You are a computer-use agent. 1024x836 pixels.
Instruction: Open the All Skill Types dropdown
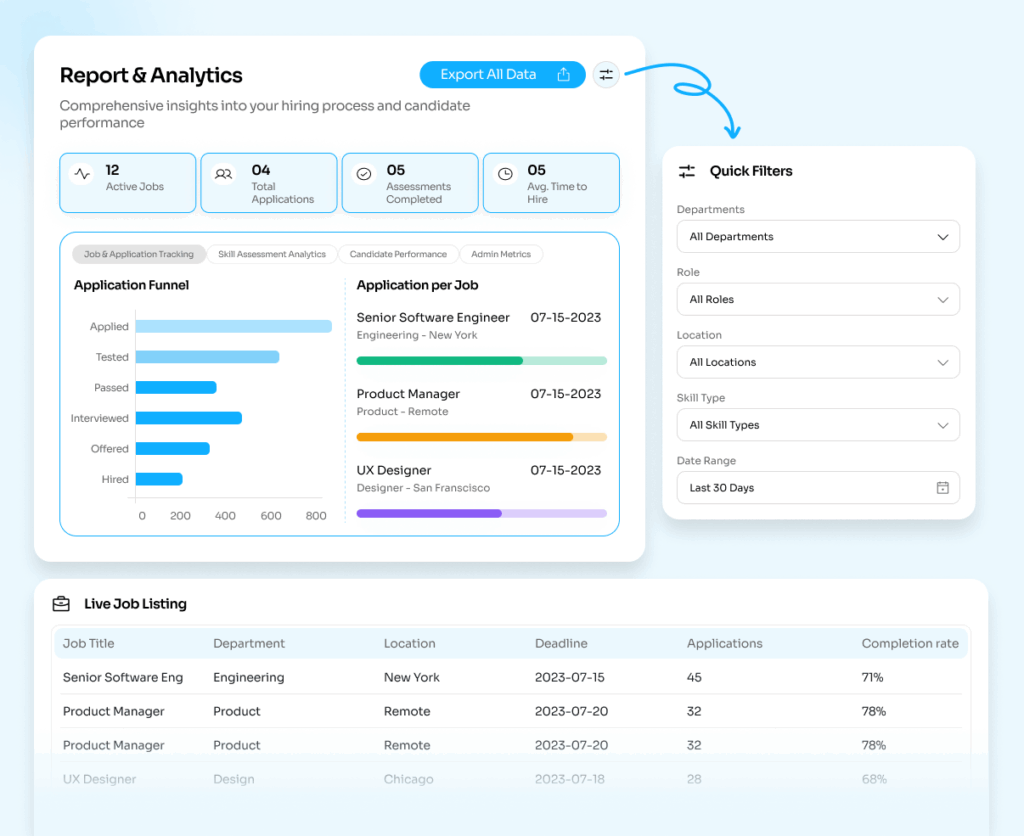(818, 425)
